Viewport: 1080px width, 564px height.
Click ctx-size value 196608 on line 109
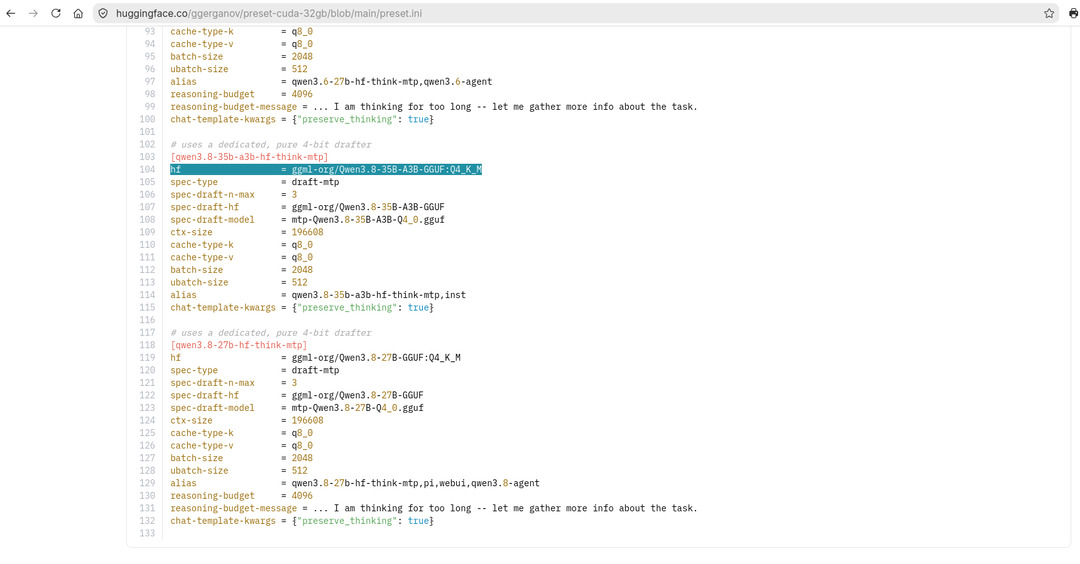pos(307,232)
